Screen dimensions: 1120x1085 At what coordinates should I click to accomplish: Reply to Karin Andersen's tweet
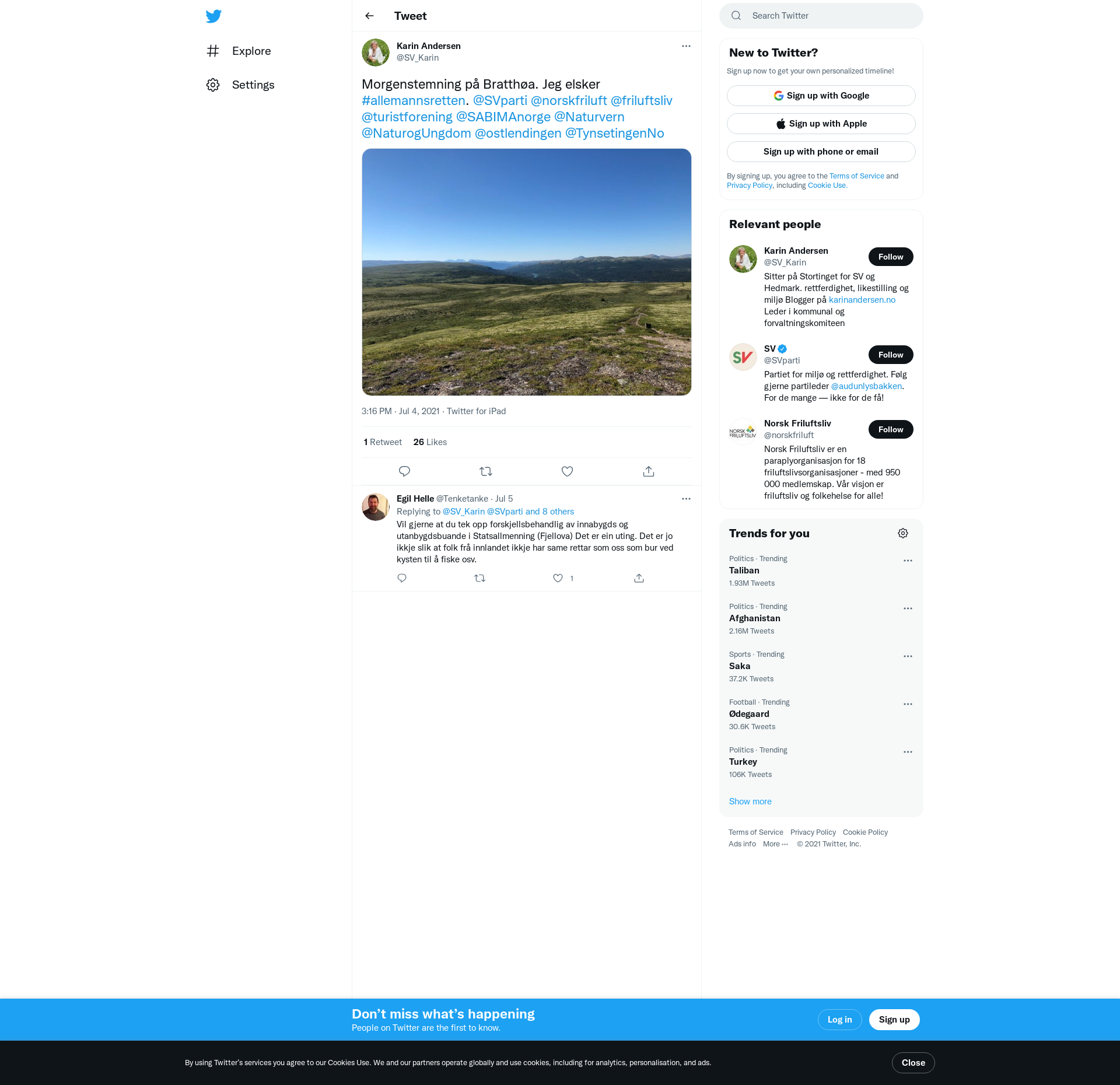pyautogui.click(x=404, y=471)
